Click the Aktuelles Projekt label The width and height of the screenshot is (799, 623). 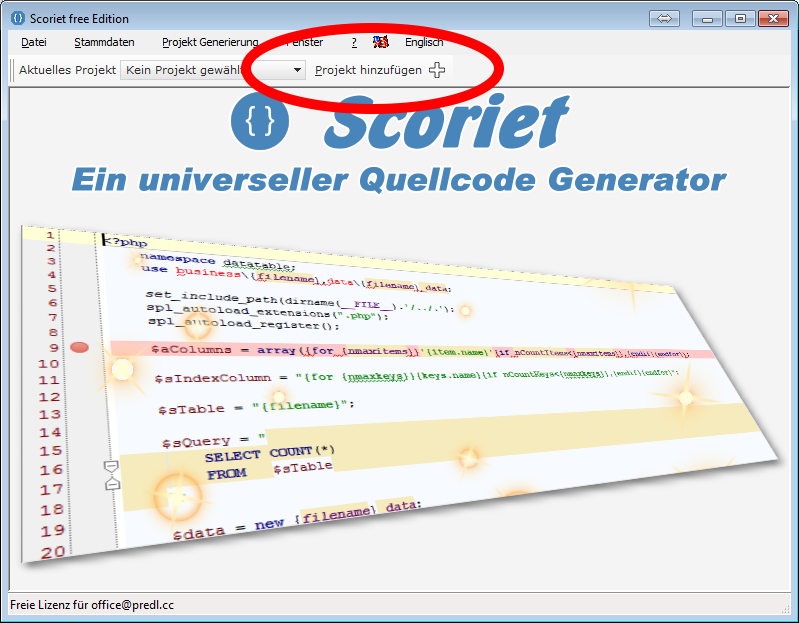coord(67,70)
